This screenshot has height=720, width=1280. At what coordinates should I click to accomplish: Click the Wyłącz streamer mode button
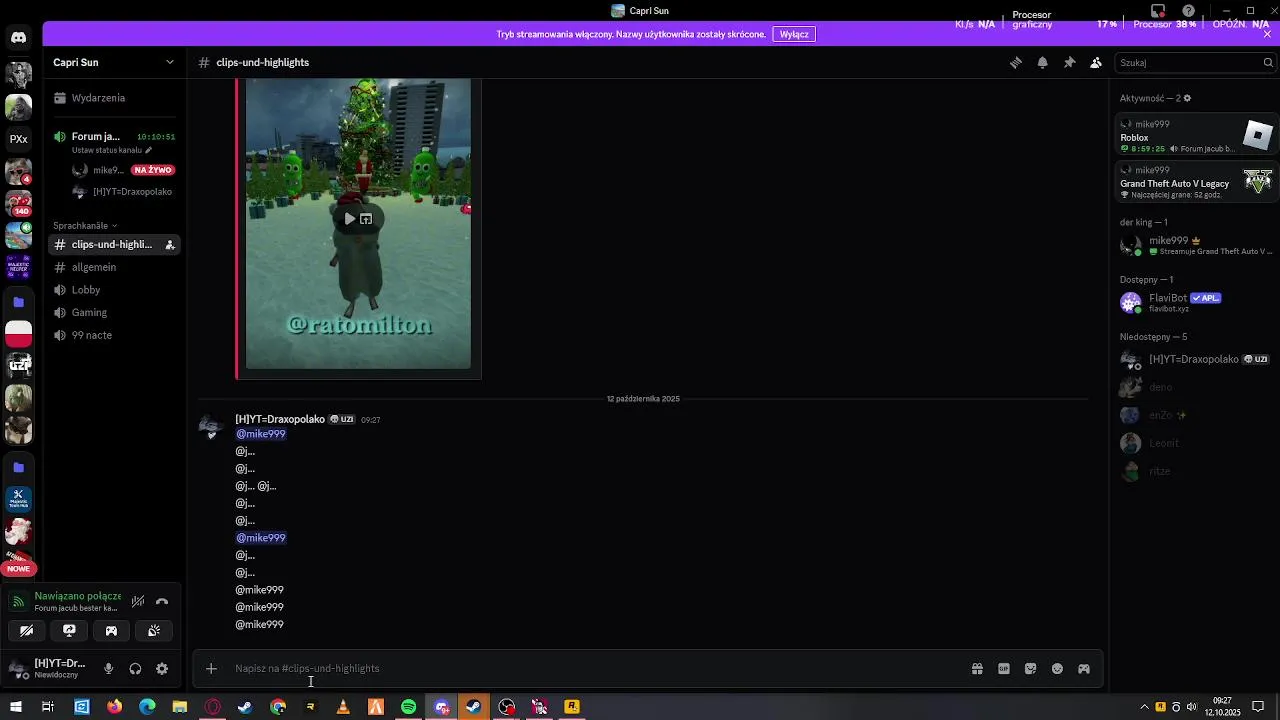[794, 34]
